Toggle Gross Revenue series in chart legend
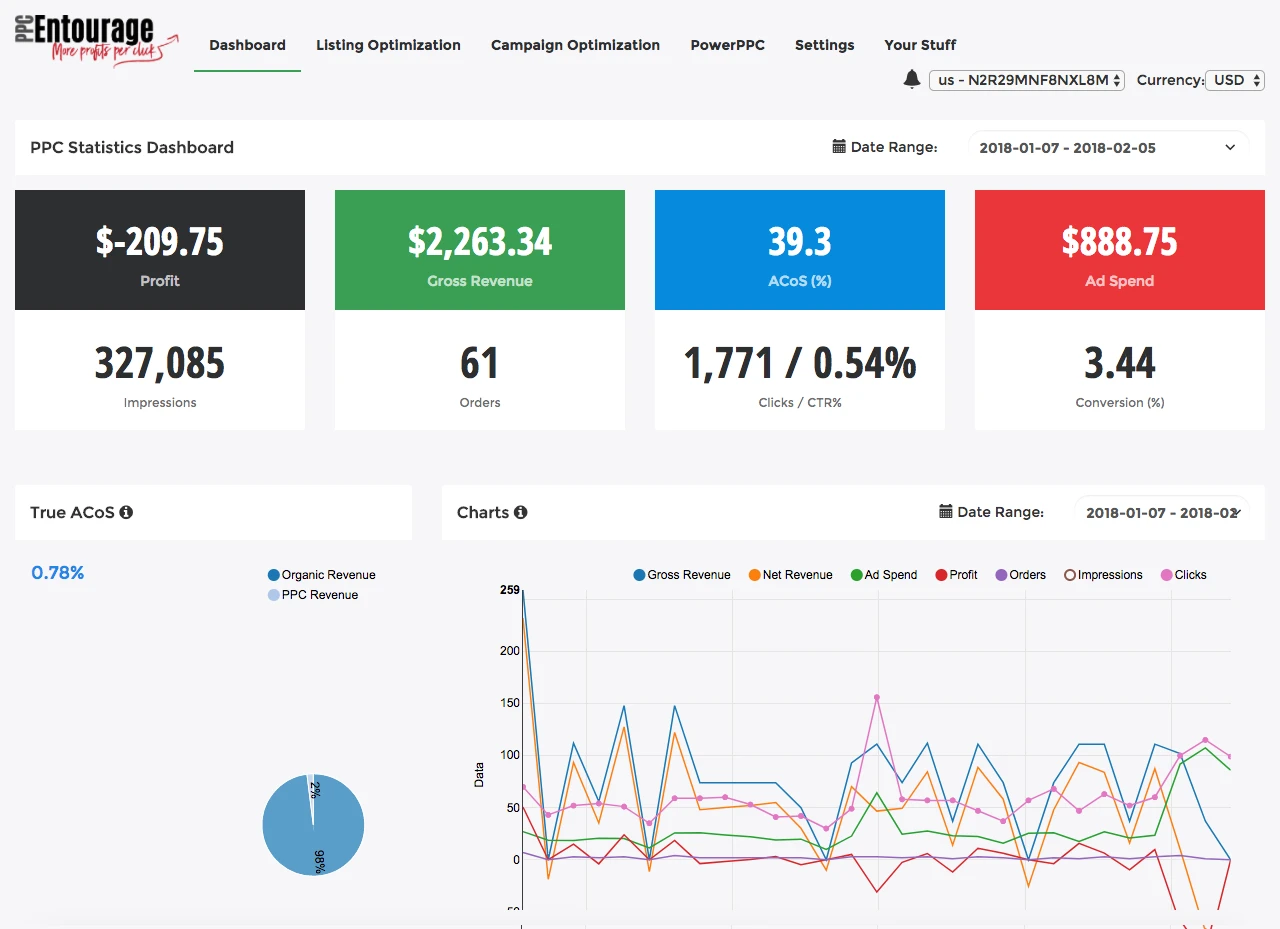The image size is (1280, 929). (682, 575)
